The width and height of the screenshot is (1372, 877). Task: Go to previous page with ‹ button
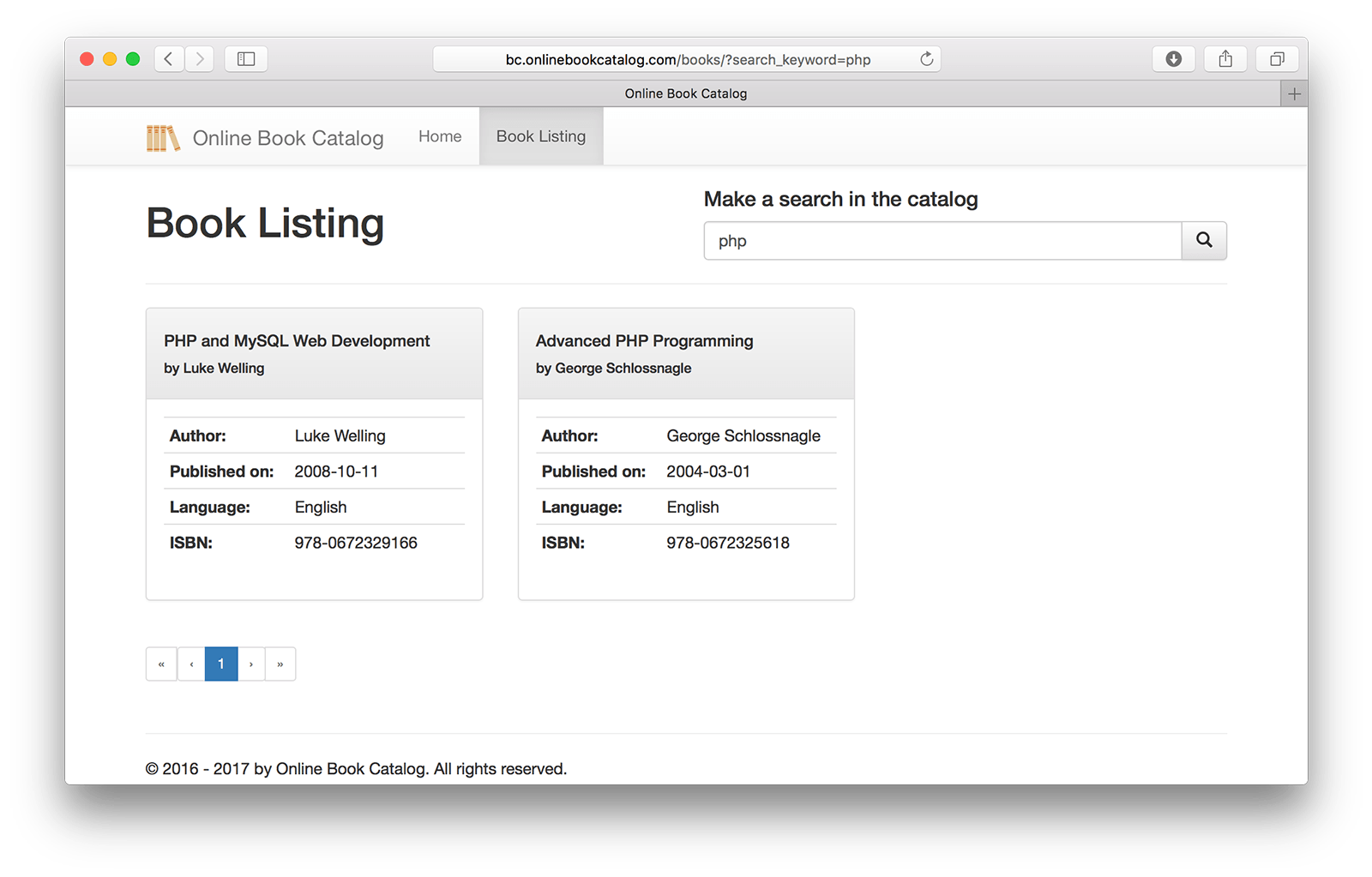(191, 664)
